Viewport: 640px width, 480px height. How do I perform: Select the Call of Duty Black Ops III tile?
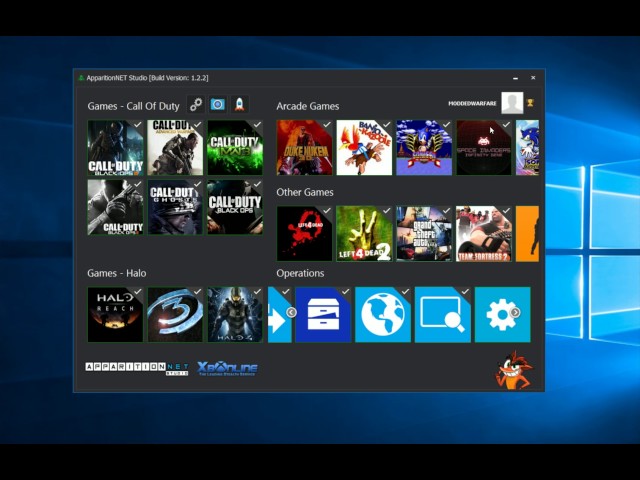115,148
